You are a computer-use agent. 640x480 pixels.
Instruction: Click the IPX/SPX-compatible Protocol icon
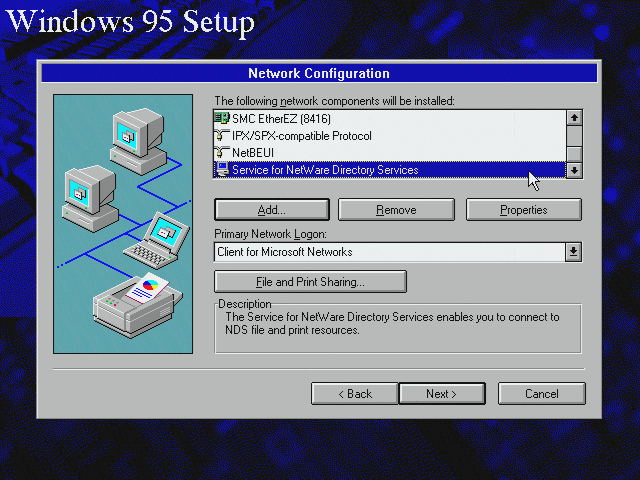tap(222, 136)
